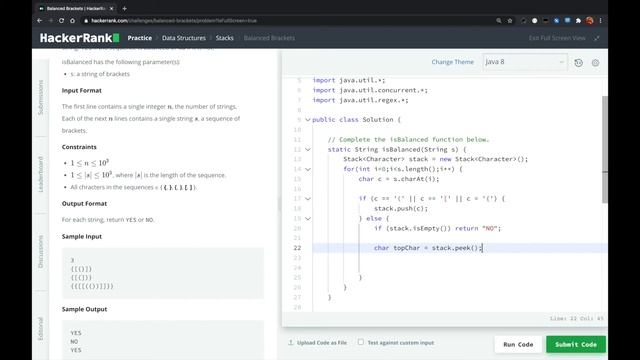Click the stack.push(c); code line
Viewport: 640px width, 360px height.
pos(401,209)
